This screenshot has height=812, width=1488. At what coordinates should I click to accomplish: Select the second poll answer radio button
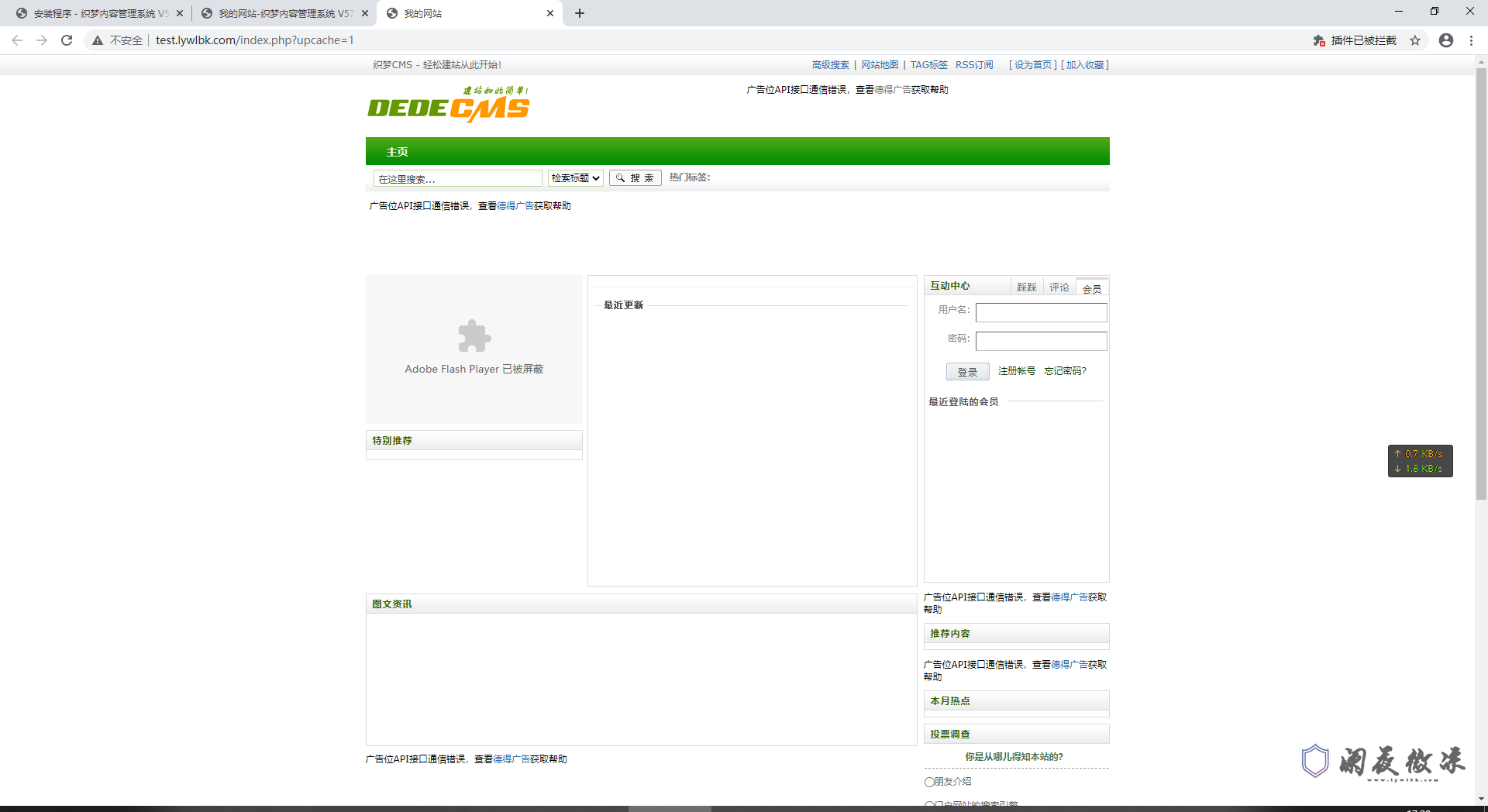(x=929, y=804)
